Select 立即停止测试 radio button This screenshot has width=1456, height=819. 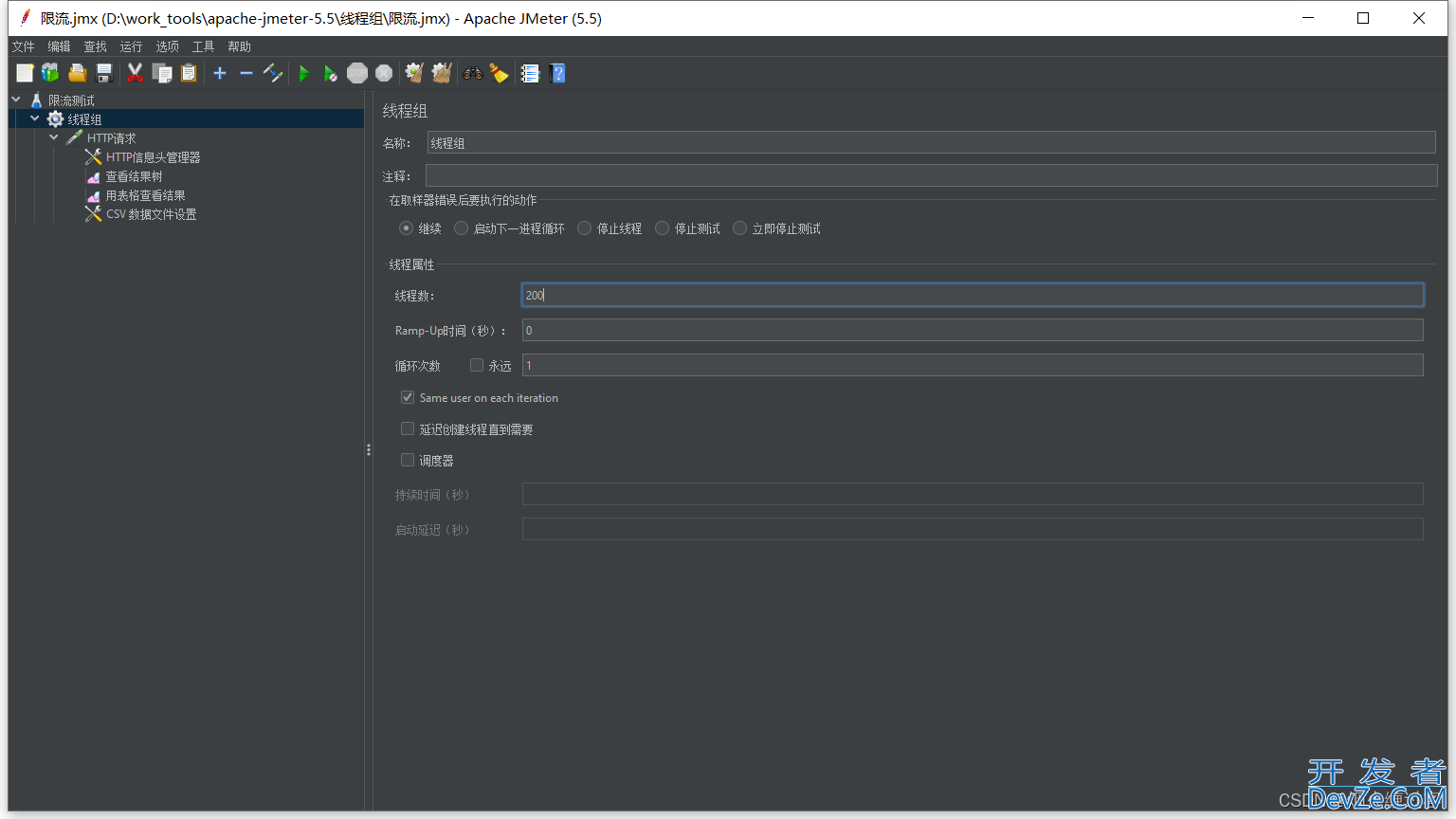[740, 228]
